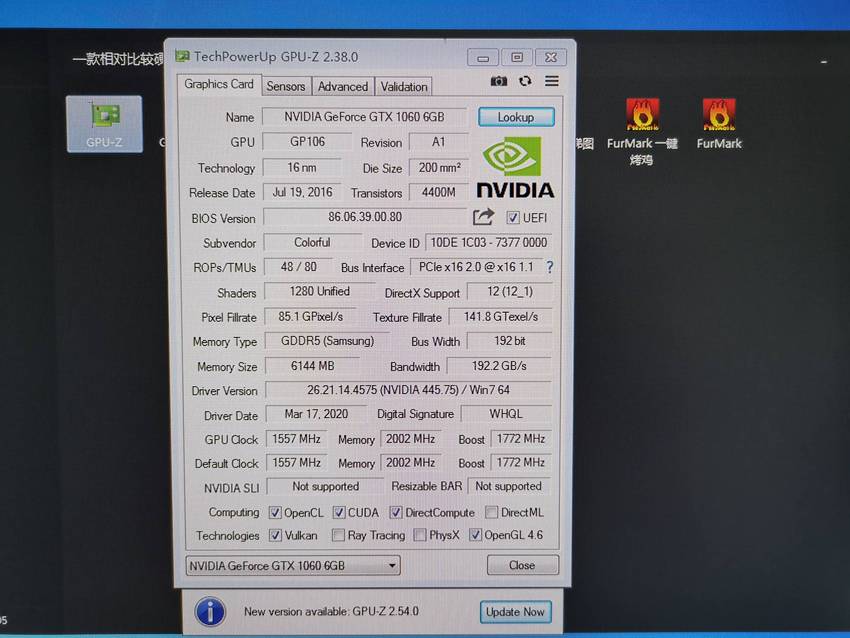Click the Memory Size value 6144 MB
Screen dimensions: 850x638
(x=312, y=366)
